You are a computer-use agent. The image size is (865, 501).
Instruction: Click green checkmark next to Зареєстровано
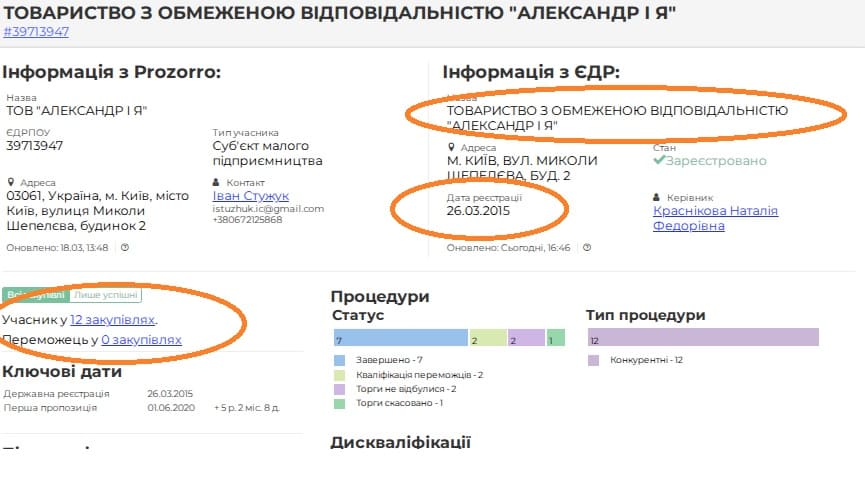pyautogui.click(x=659, y=161)
